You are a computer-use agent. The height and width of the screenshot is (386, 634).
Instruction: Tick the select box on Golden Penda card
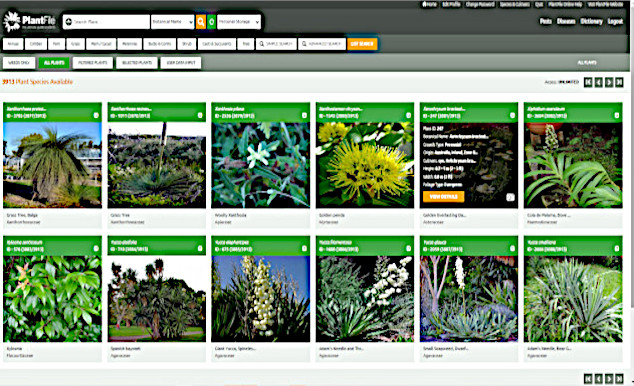click(x=408, y=115)
